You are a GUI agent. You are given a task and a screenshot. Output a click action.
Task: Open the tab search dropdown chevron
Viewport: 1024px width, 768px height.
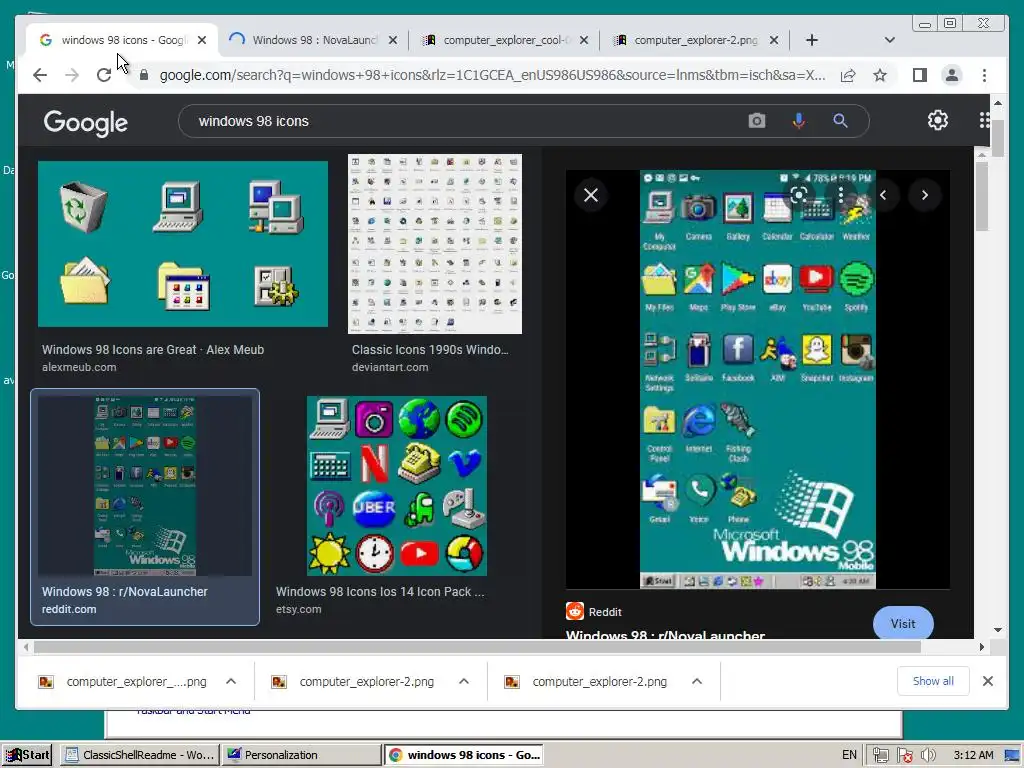[889, 40]
